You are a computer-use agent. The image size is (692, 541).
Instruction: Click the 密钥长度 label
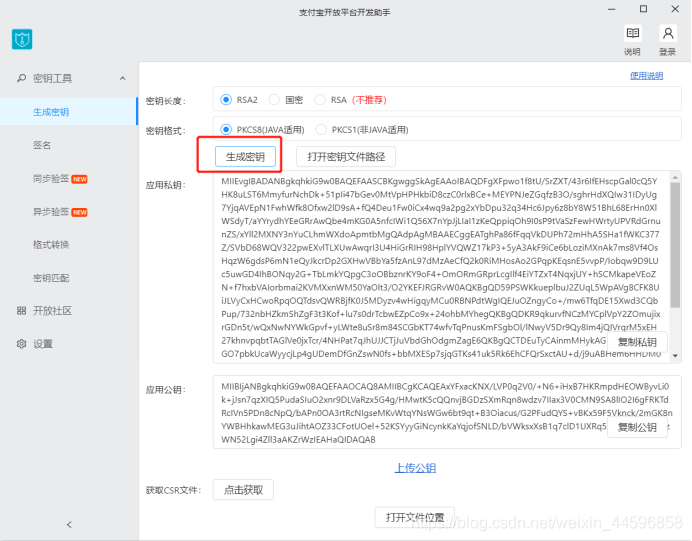165,101
